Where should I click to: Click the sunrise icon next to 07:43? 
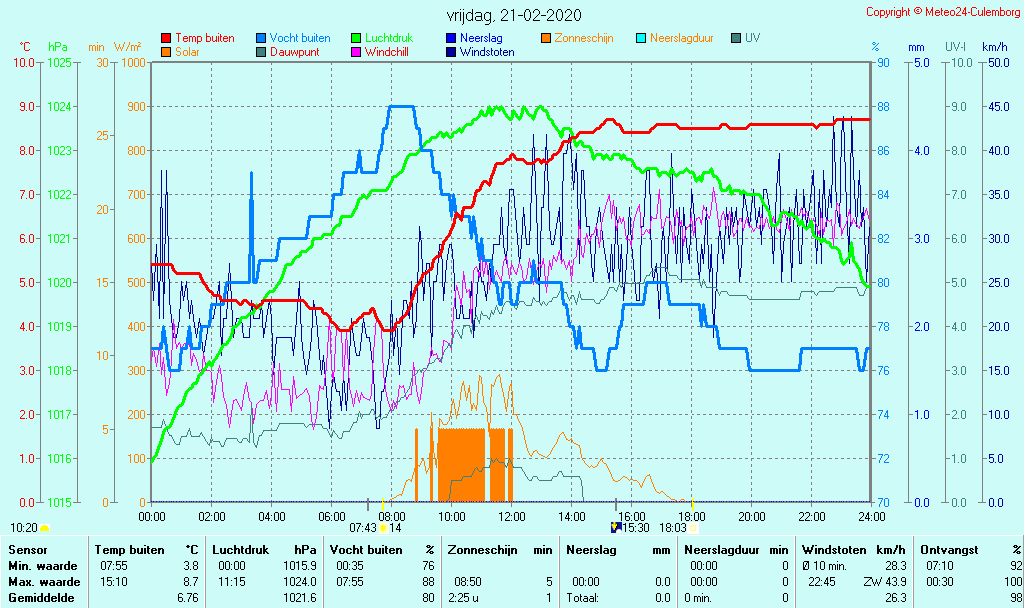pos(383,527)
